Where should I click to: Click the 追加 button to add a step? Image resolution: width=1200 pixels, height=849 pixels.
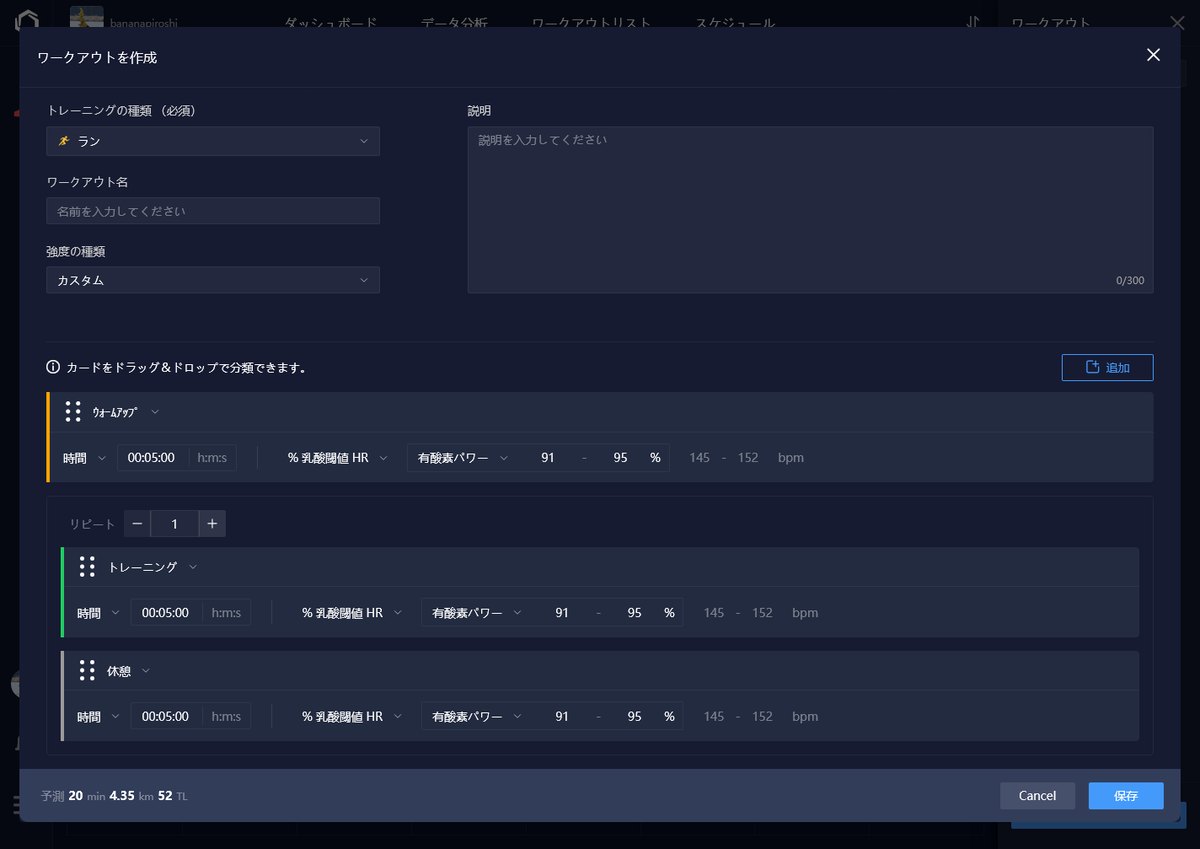click(1107, 368)
